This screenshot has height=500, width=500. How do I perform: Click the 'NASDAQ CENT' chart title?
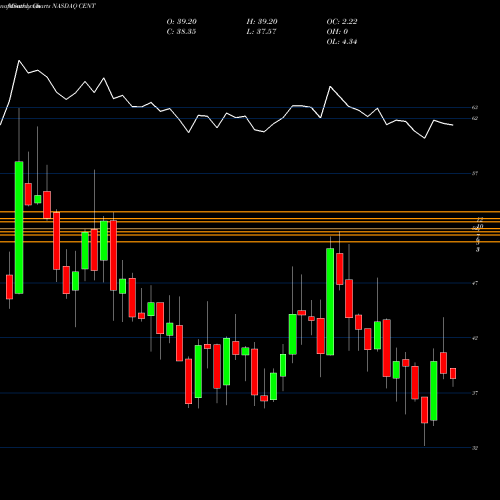(x=74, y=6)
